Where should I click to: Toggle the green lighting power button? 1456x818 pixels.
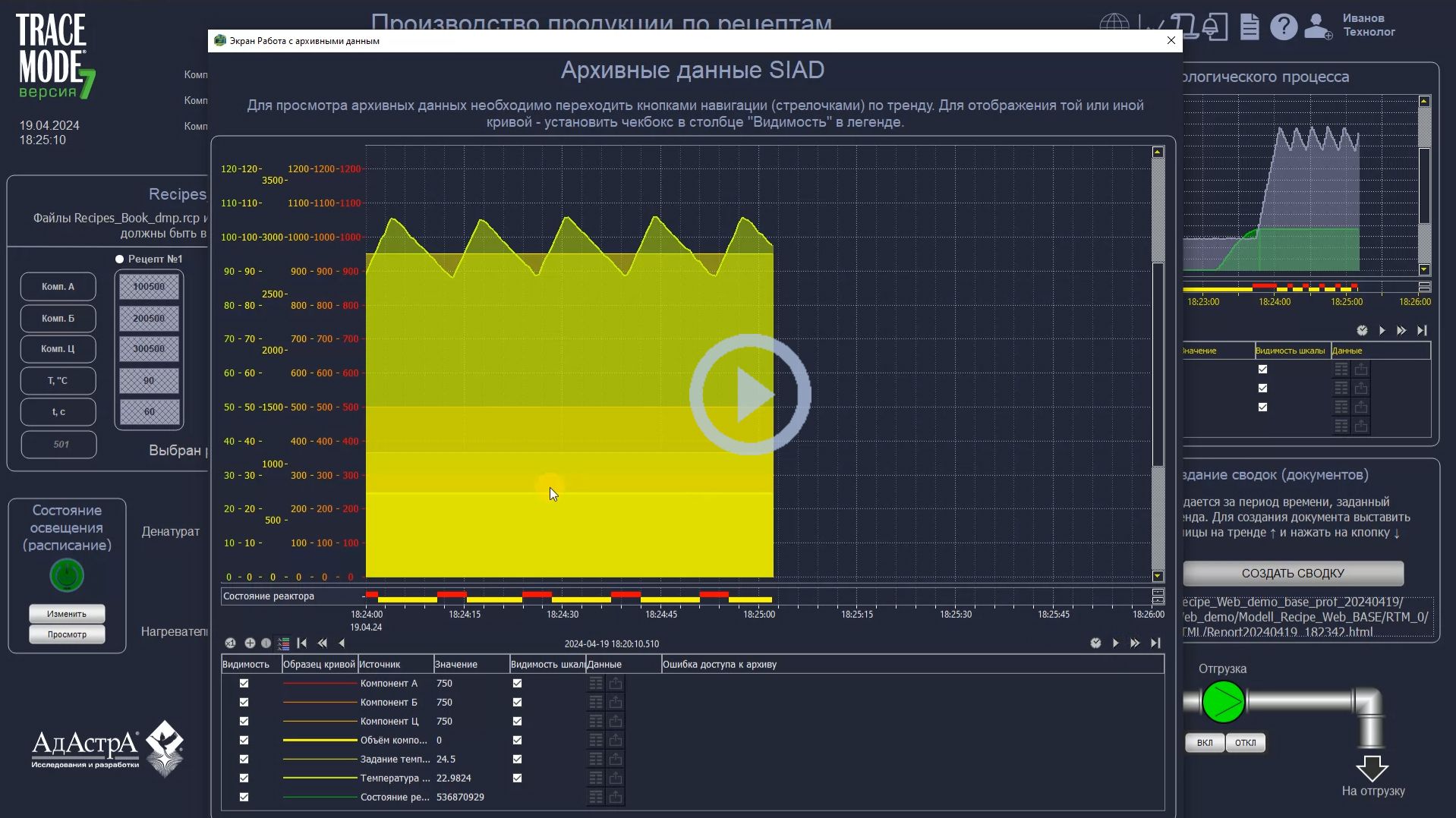point(66,575)
